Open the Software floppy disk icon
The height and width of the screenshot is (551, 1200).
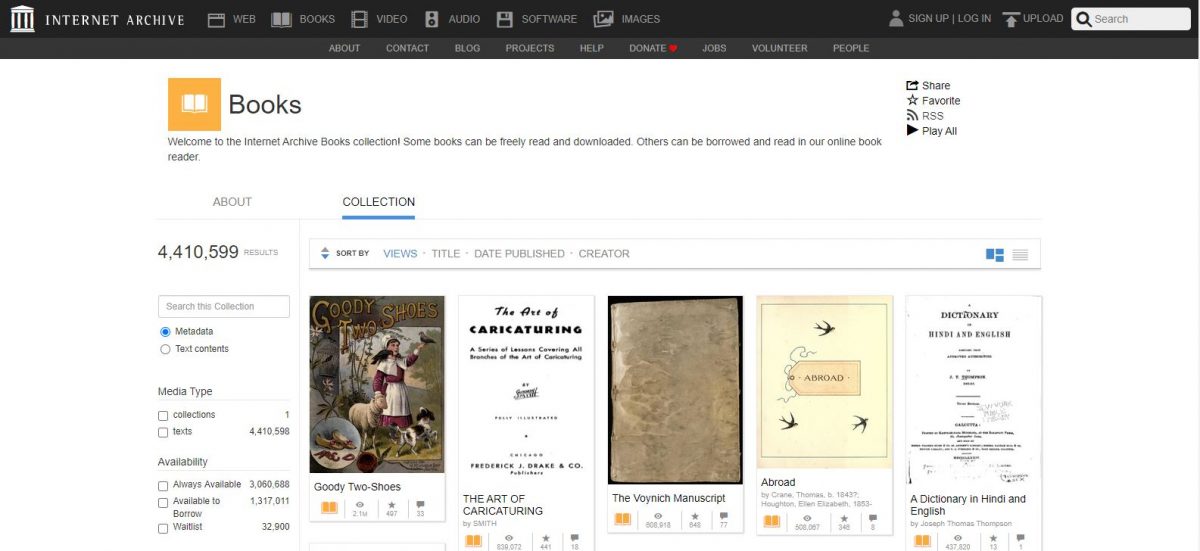pyautogui.click(x=505, y=19)
